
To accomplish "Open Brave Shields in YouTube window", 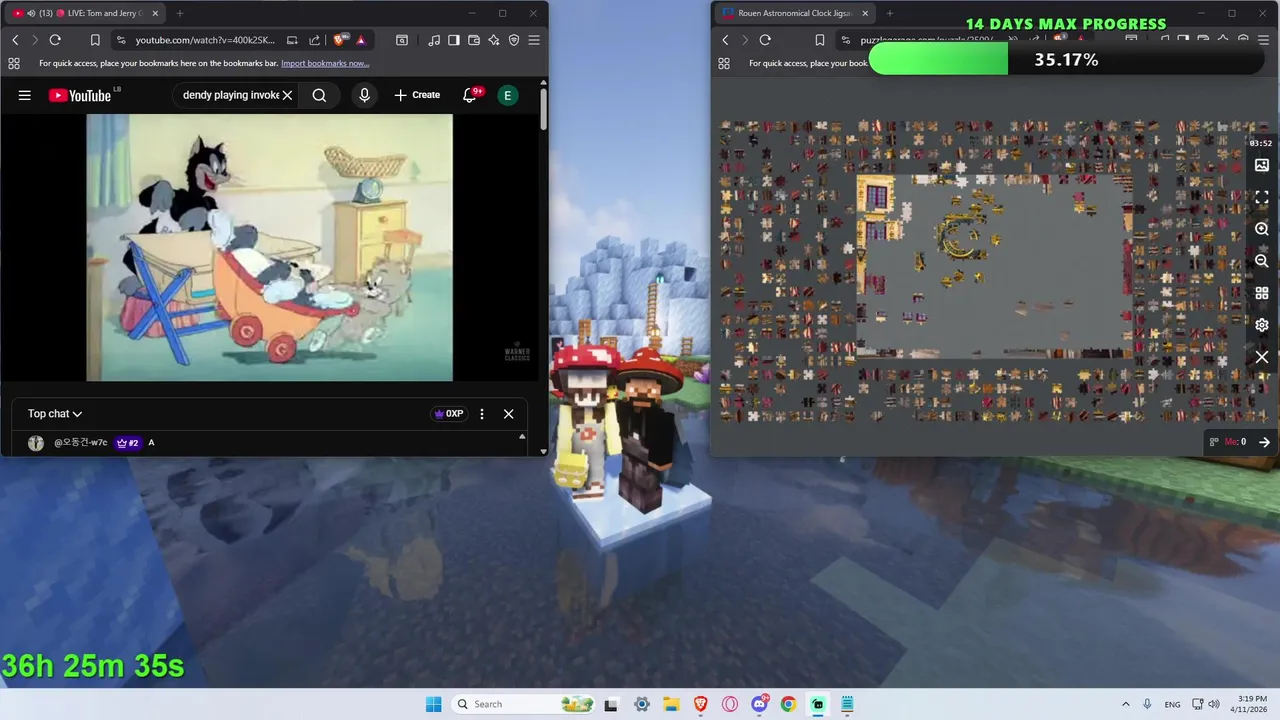I will tap(340, 40).
